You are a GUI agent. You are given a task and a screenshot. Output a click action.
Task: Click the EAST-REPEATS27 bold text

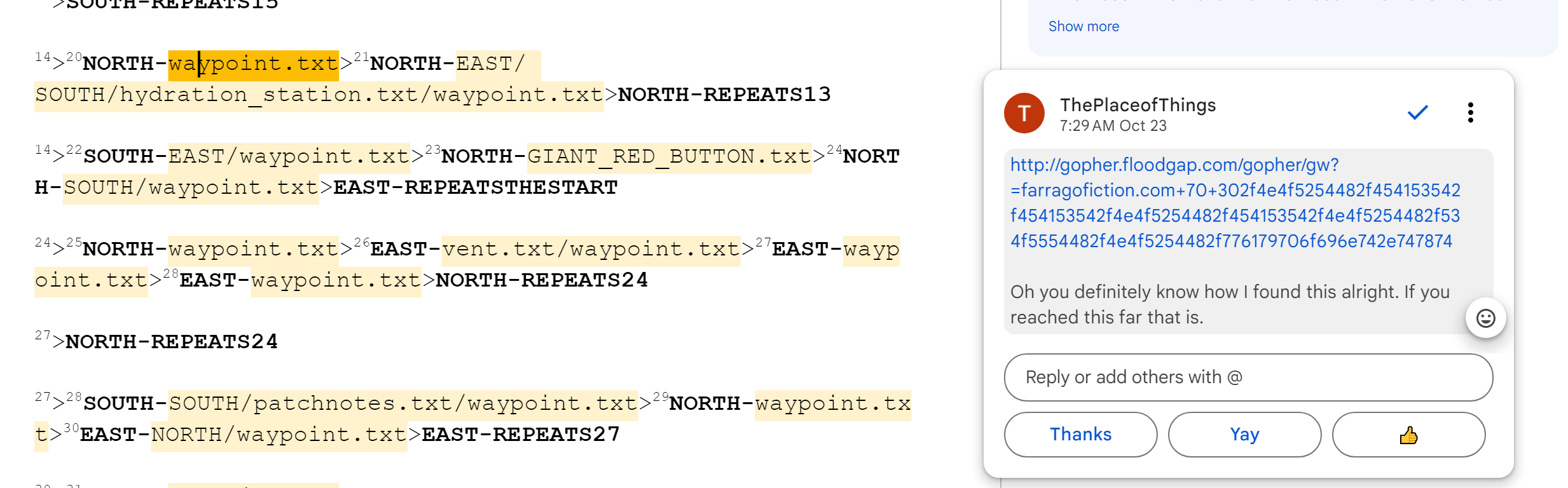[520, 435]
